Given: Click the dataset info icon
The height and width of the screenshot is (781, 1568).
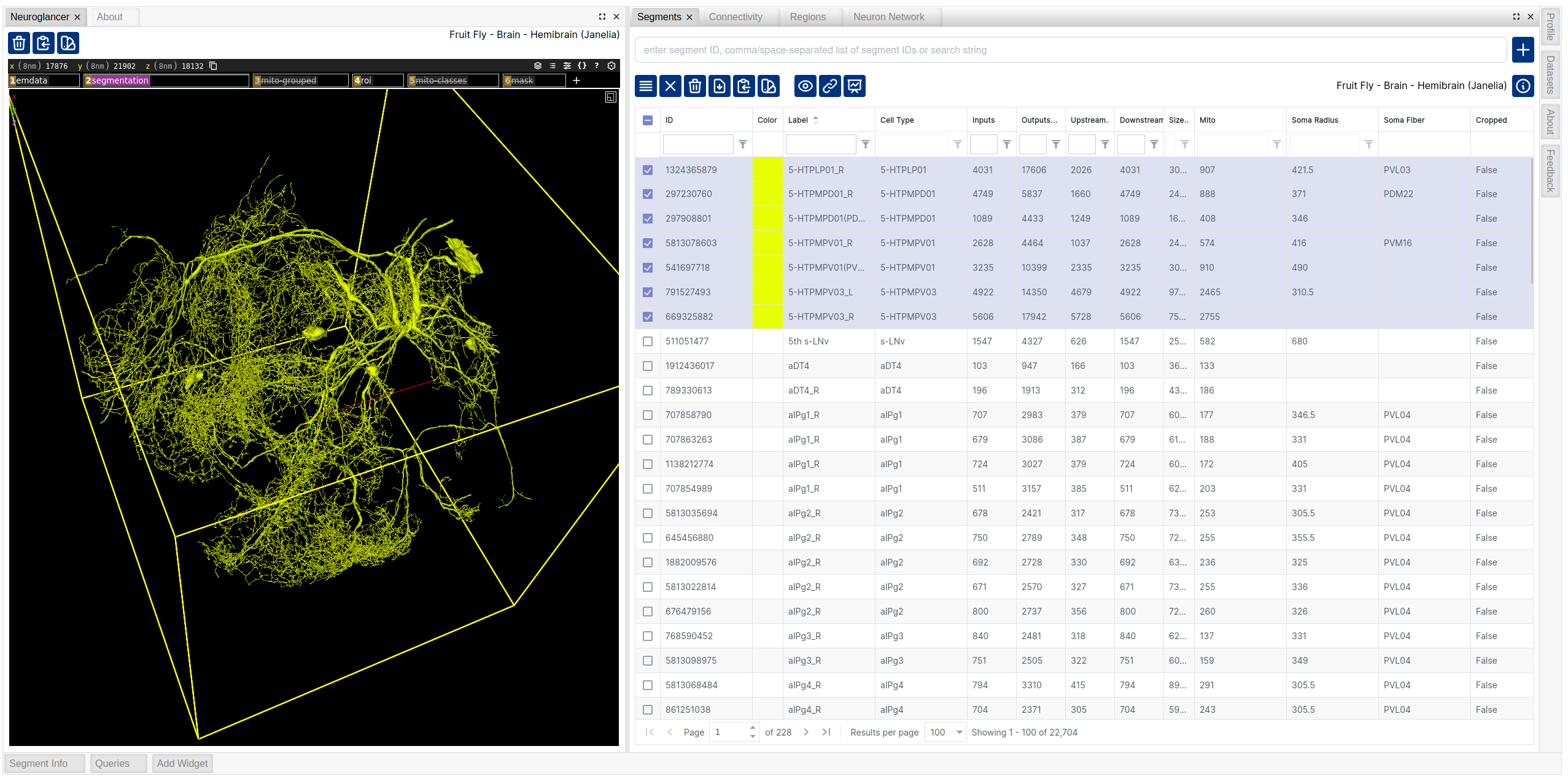Looking at the screenshot, I should click(x=1523, y=86).
